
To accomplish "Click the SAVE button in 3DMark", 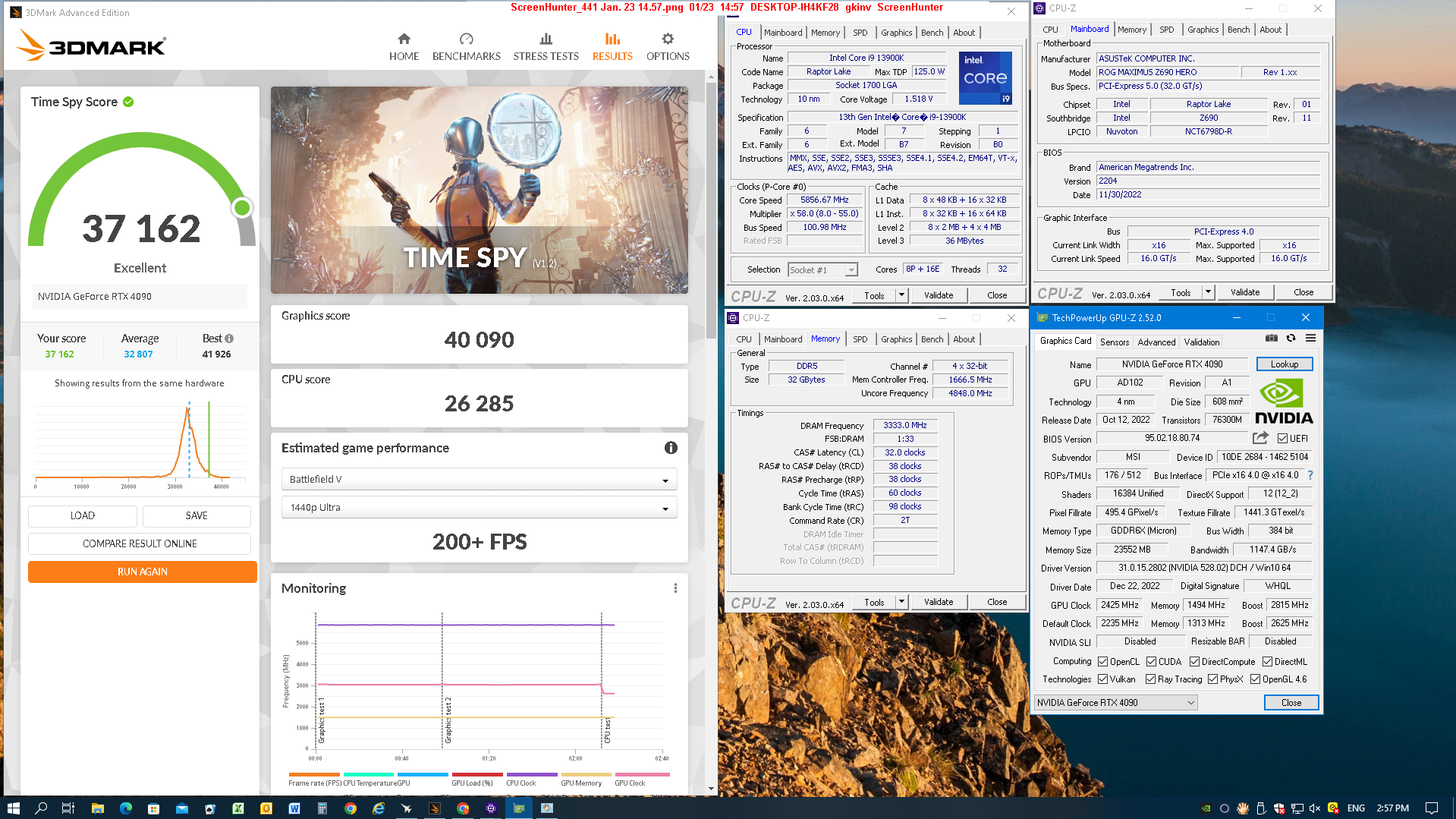I will pos(197,516).
